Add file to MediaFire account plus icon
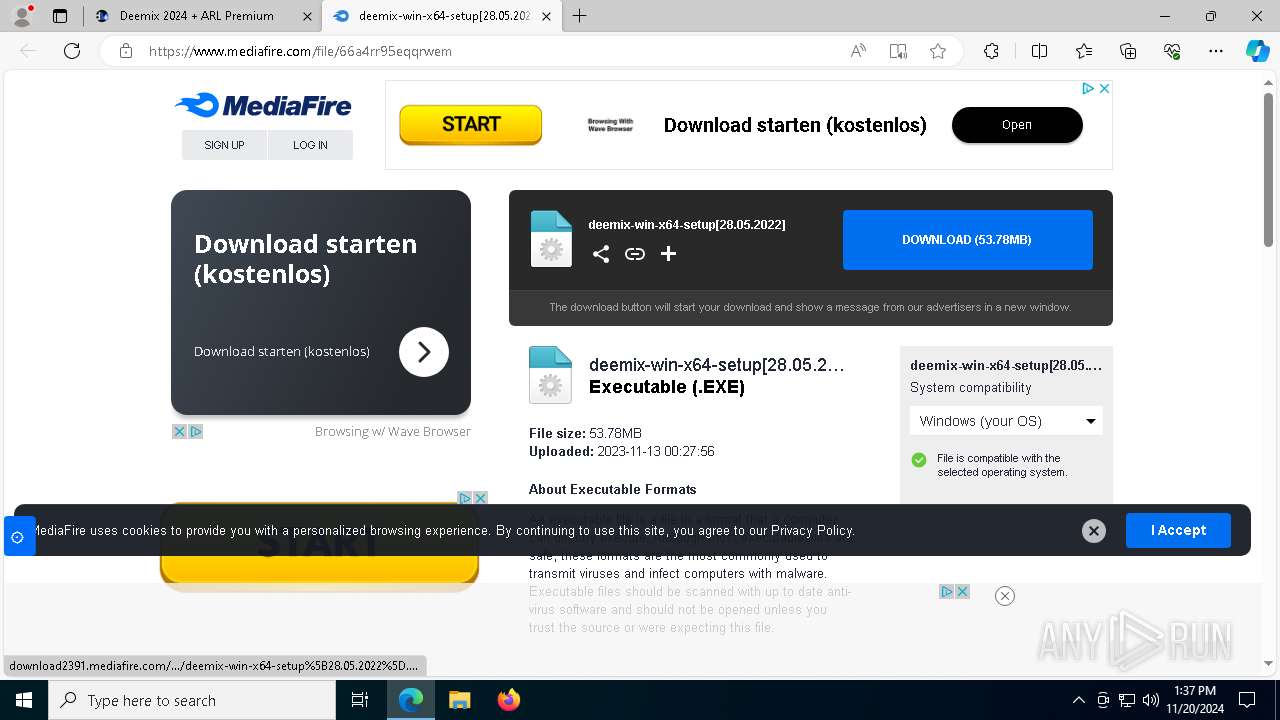This screenshot has width=1280, height=720. point(669,254)
